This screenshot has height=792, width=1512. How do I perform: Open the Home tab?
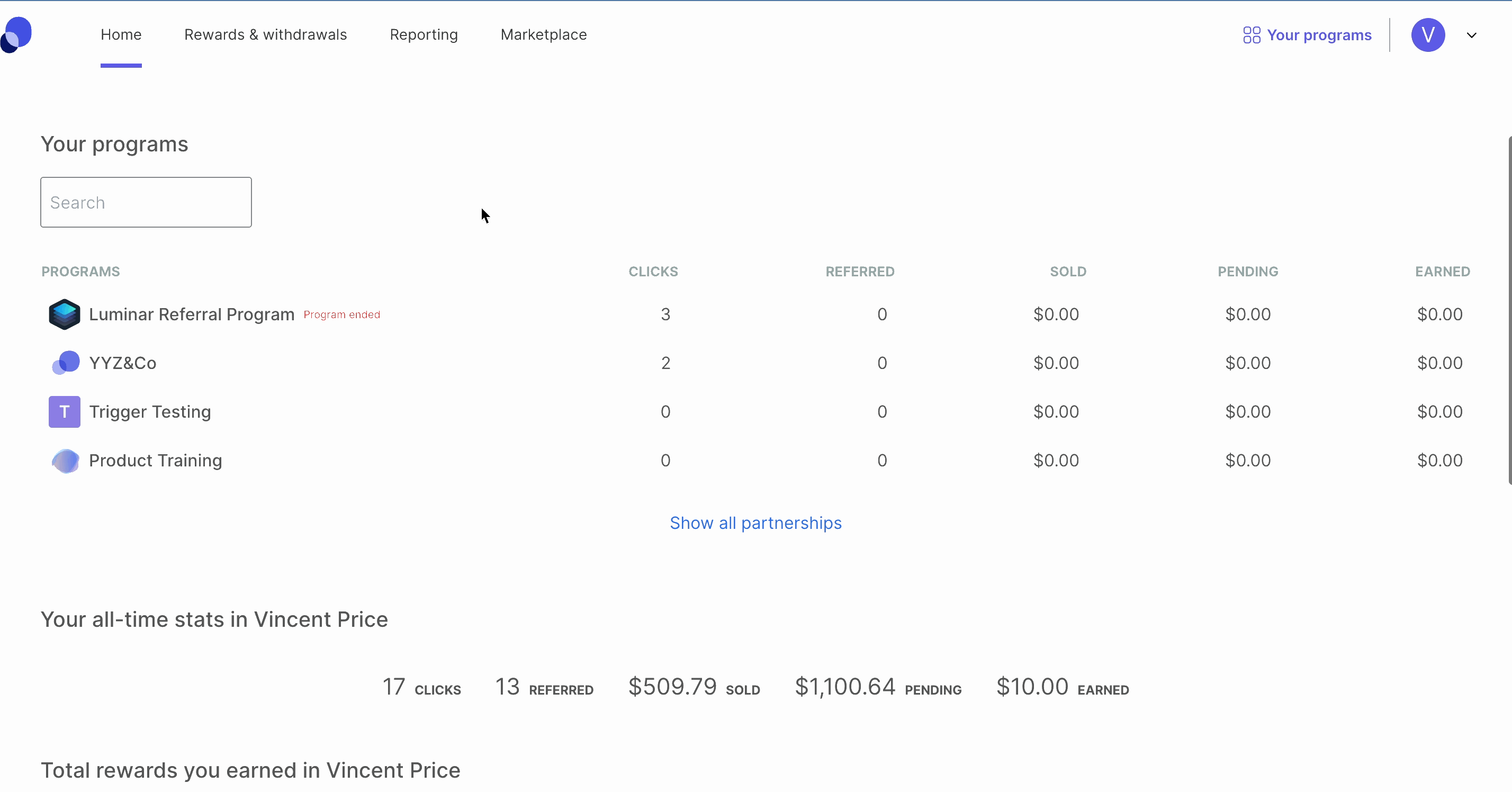tap(121, 35)
